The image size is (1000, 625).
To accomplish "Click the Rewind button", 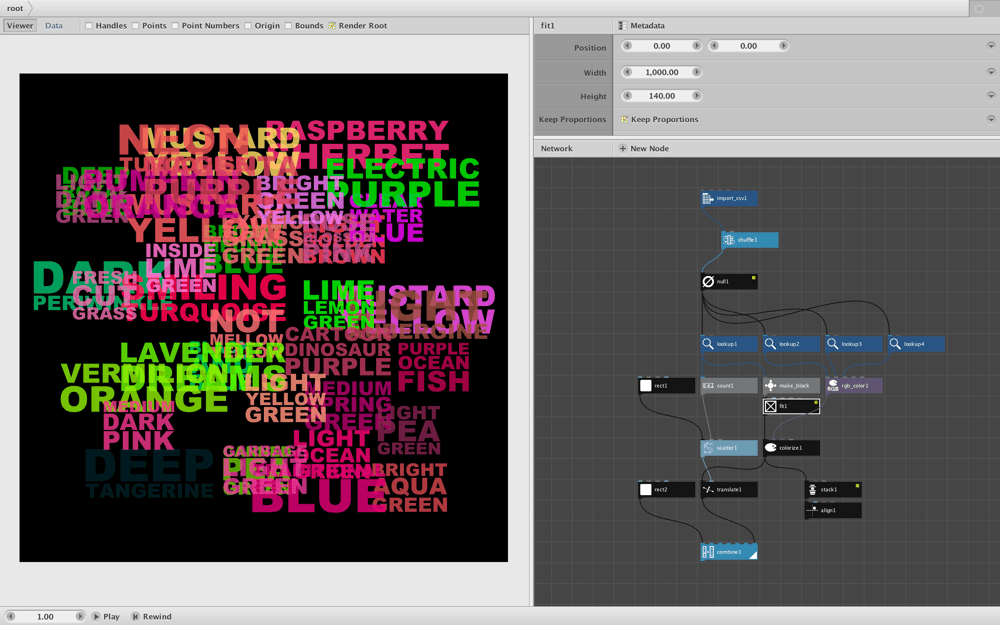I will click(x=152, y=617).
